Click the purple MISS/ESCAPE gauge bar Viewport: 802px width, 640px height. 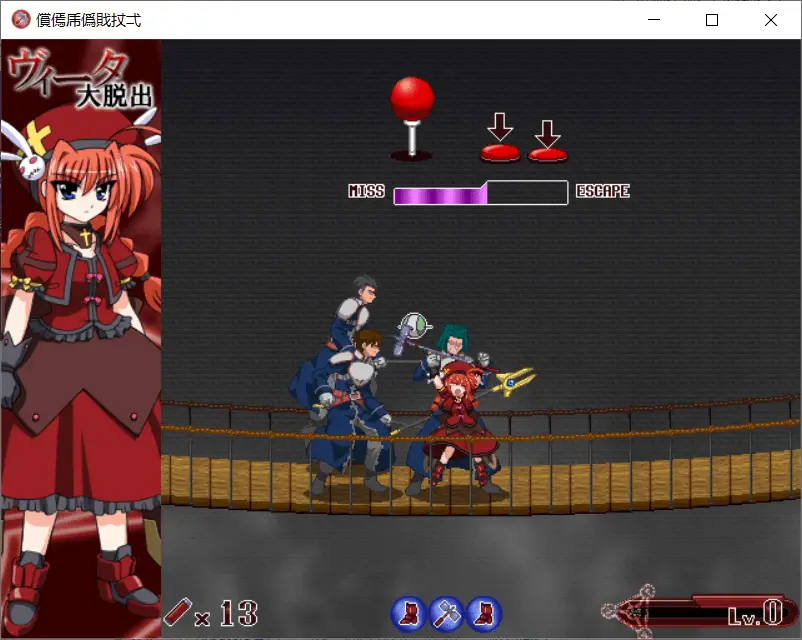click(480, 192)
